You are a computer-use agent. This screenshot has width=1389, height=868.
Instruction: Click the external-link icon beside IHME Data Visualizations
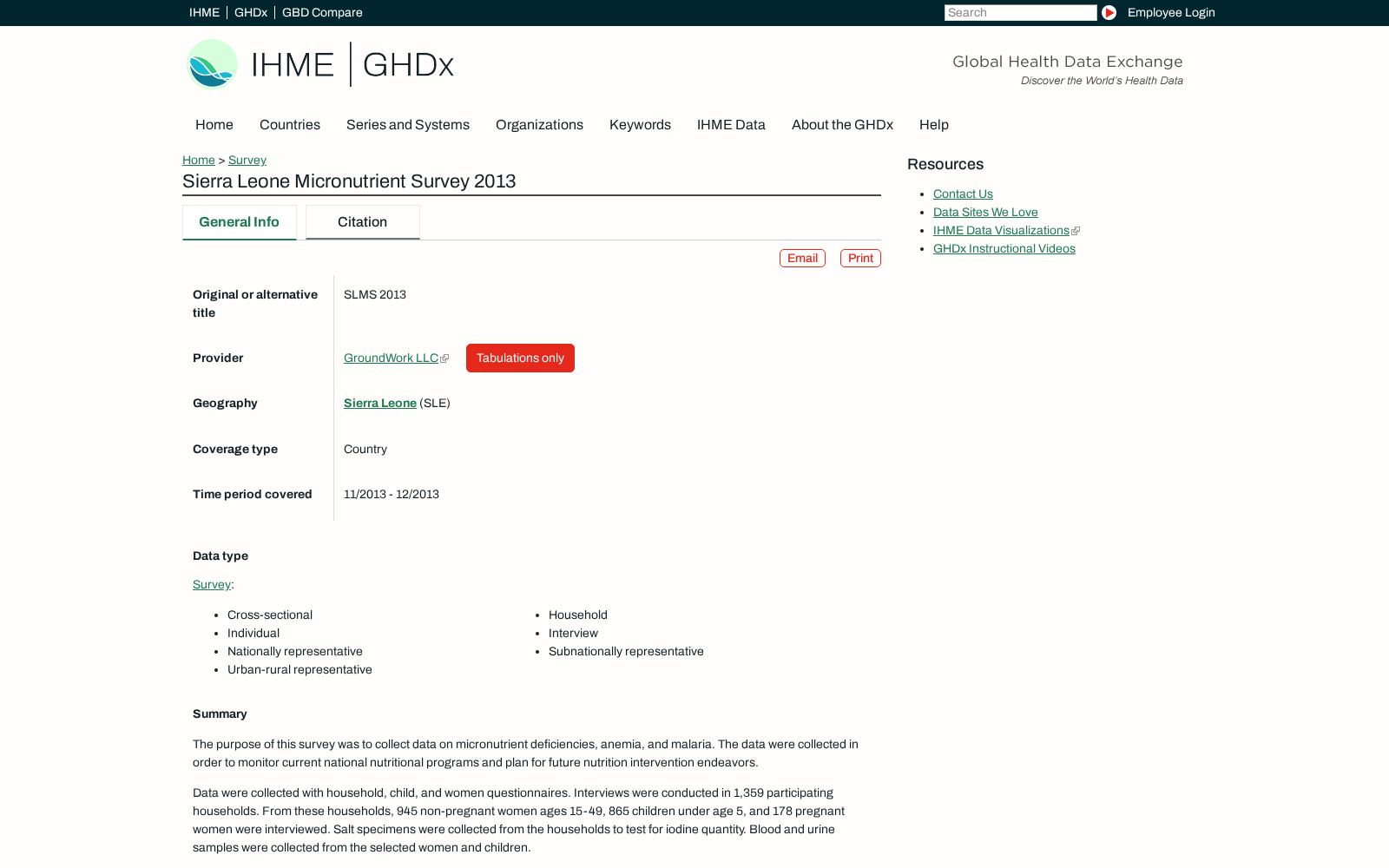[1076, 231]
